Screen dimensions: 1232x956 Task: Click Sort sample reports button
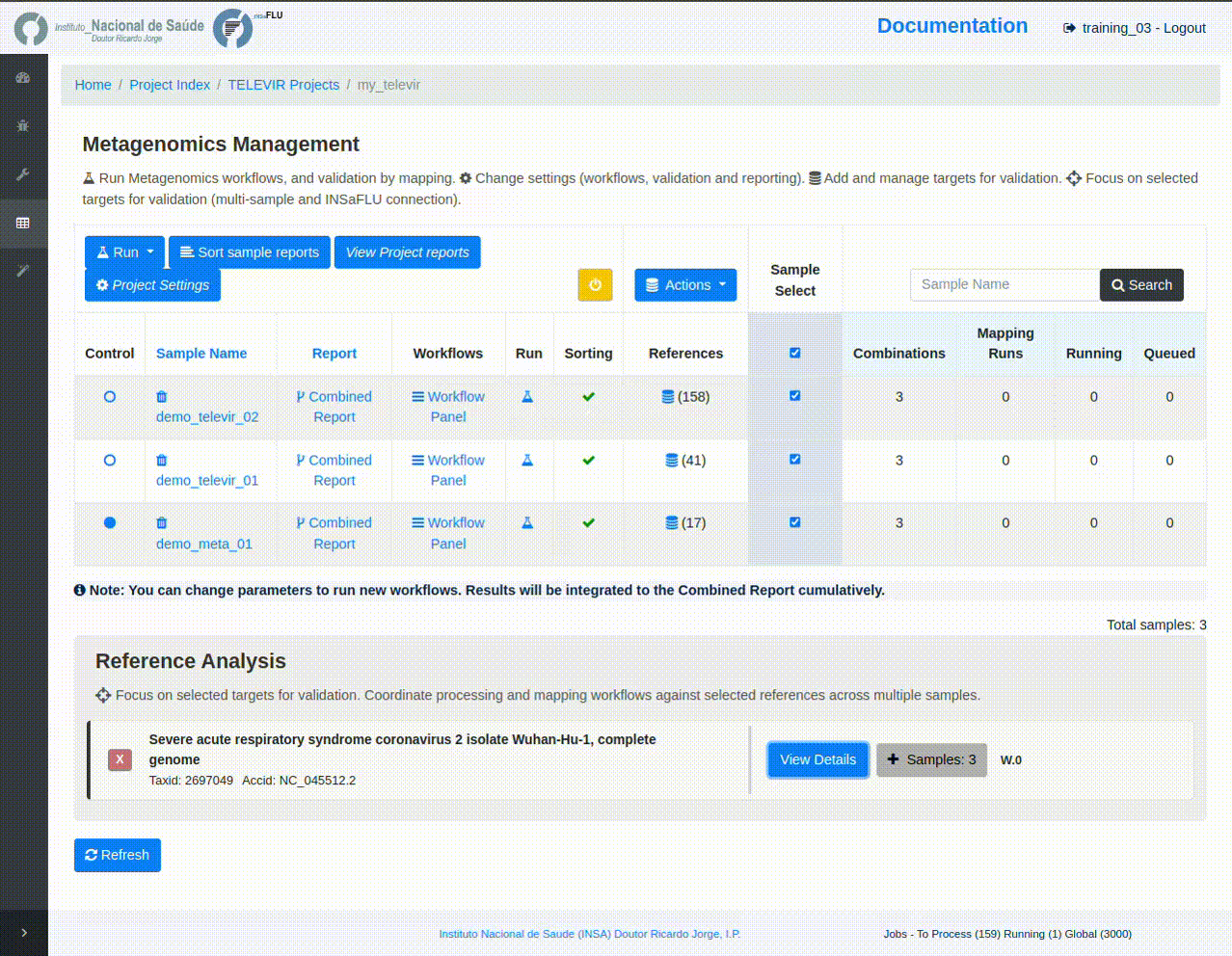coord(250,252)
